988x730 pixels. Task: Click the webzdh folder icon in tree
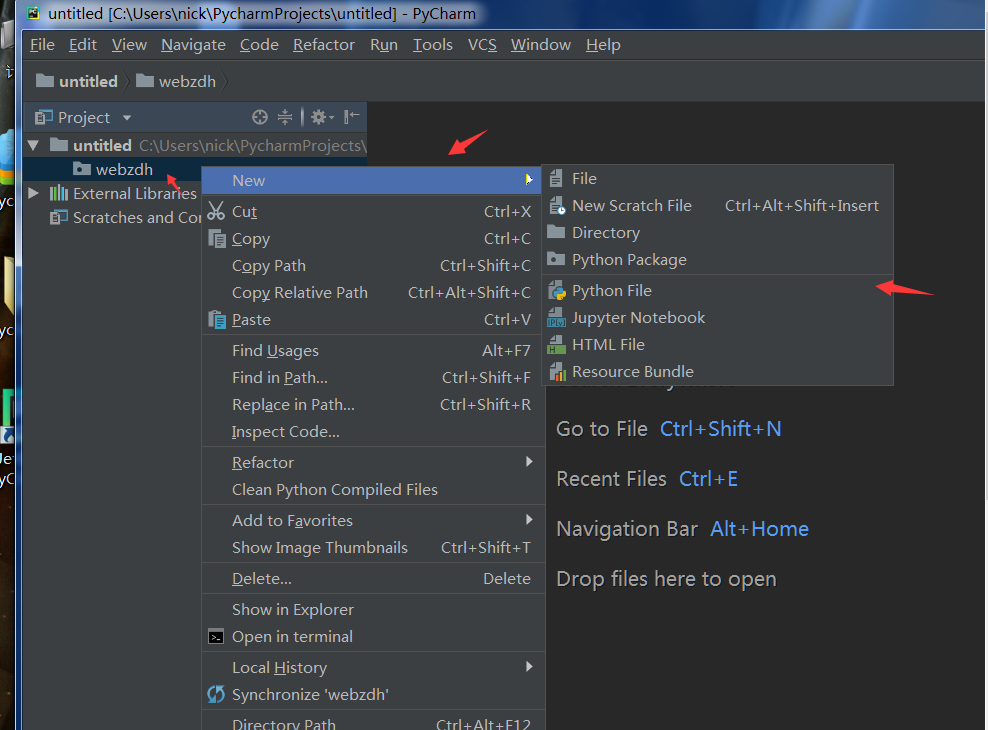click(82, 168)
